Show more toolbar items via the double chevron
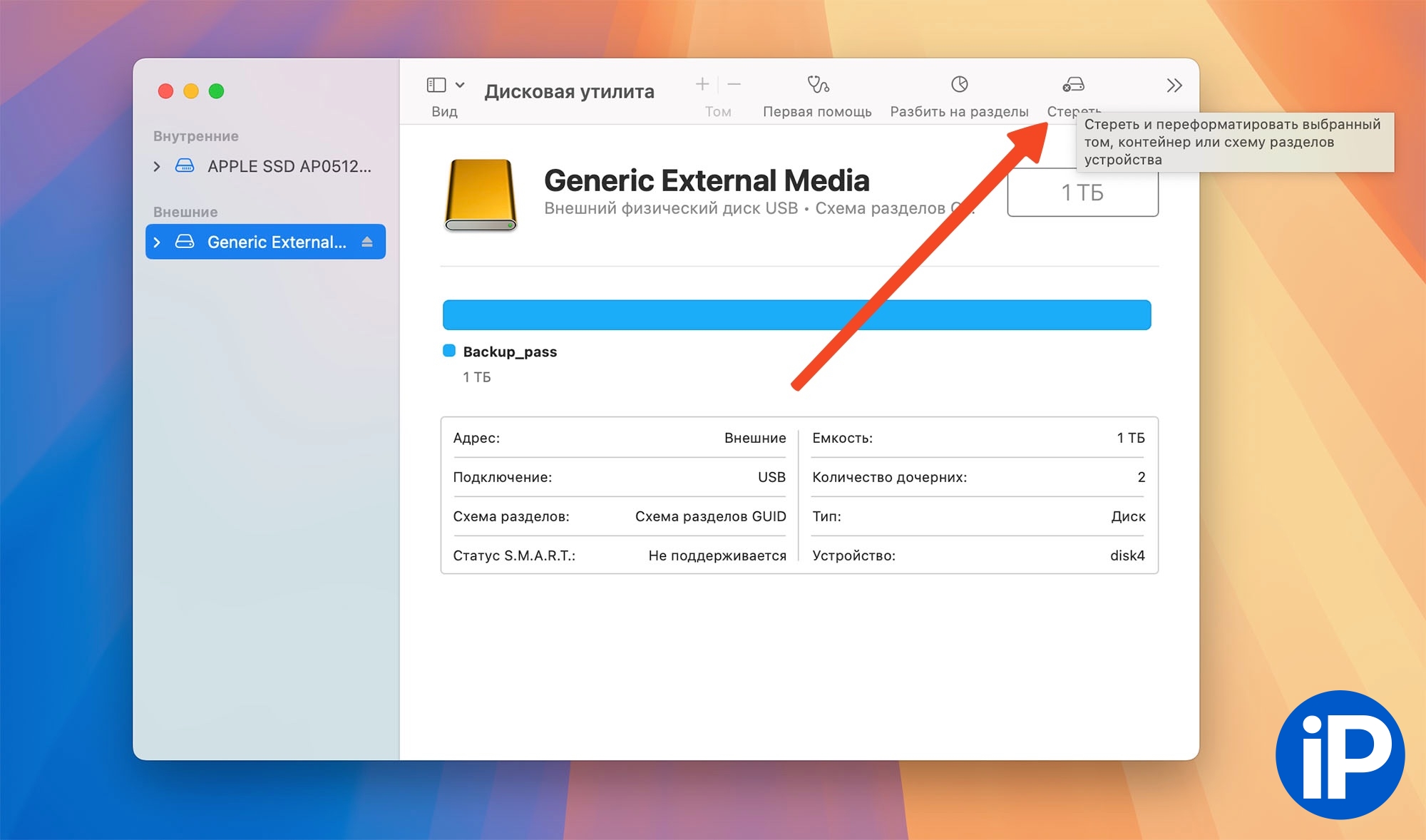Viewport: 1426px width, 840px height. [x=1174, y=86]
